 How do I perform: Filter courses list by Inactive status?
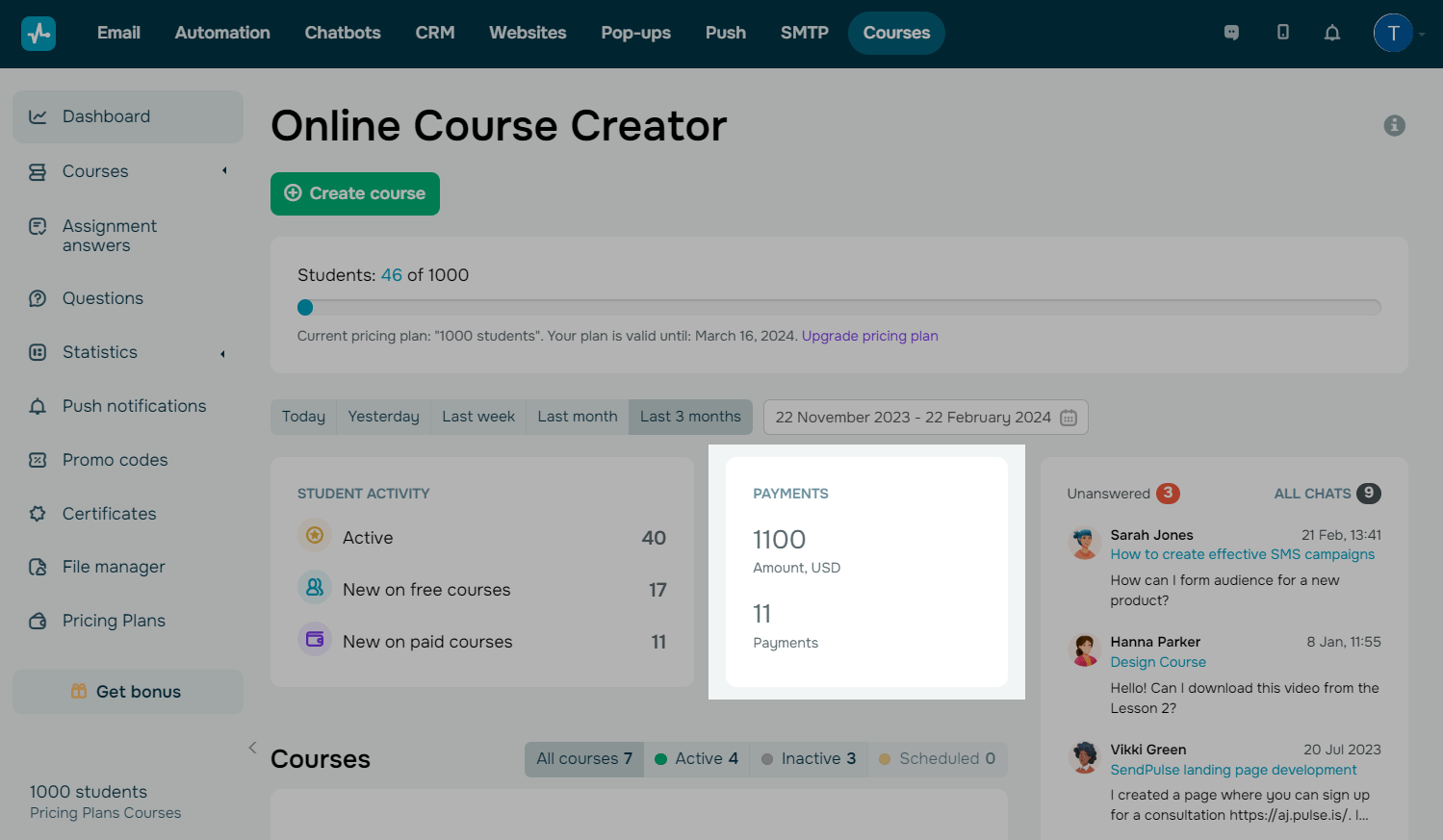[x=808, y=759]
